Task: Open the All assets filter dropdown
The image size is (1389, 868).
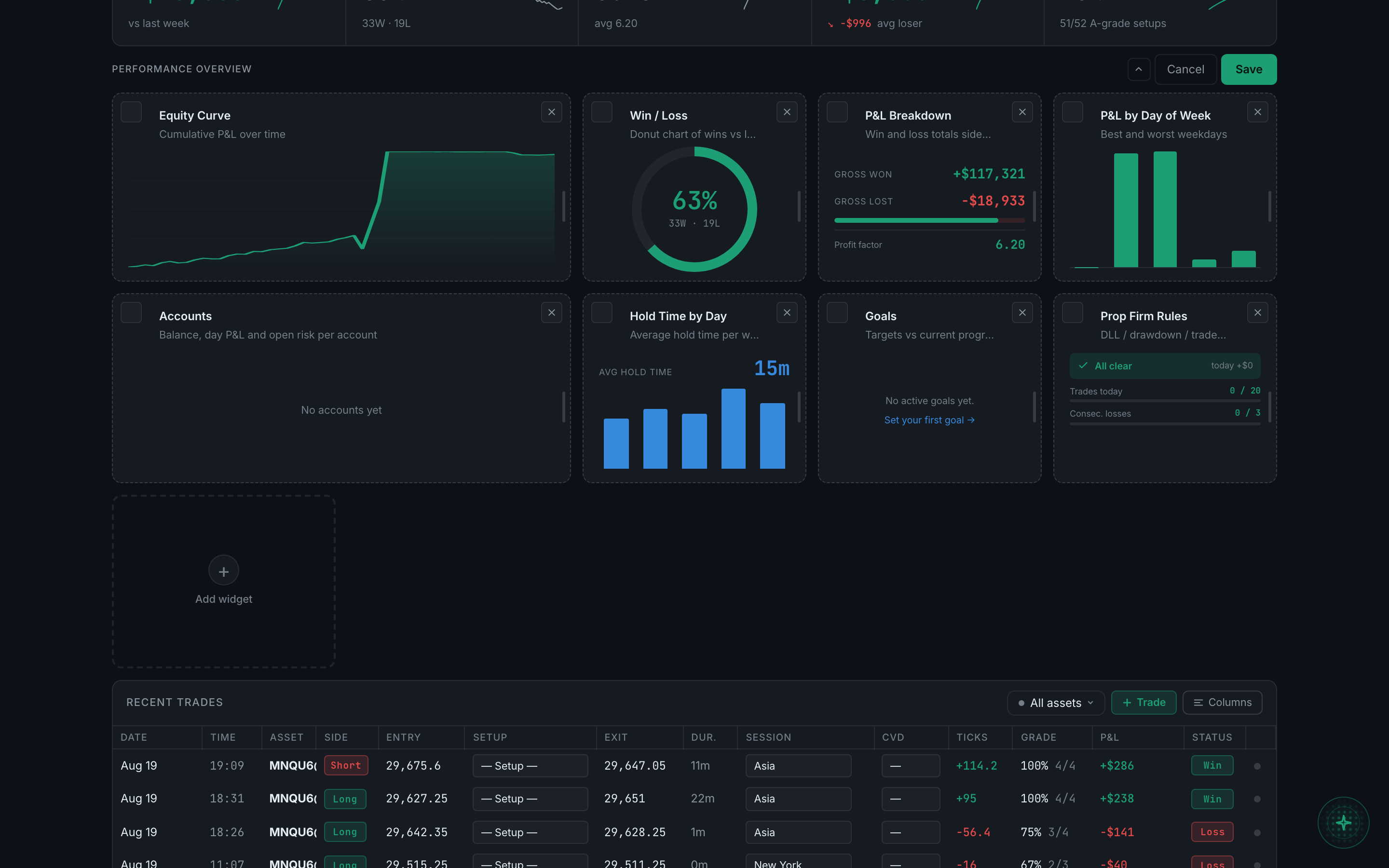Action: (1056, 703)
